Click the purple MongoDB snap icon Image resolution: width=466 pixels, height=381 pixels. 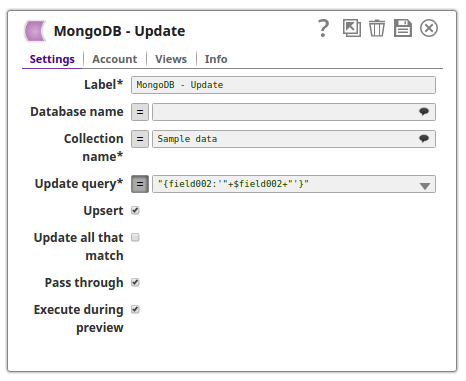(35, 31)
